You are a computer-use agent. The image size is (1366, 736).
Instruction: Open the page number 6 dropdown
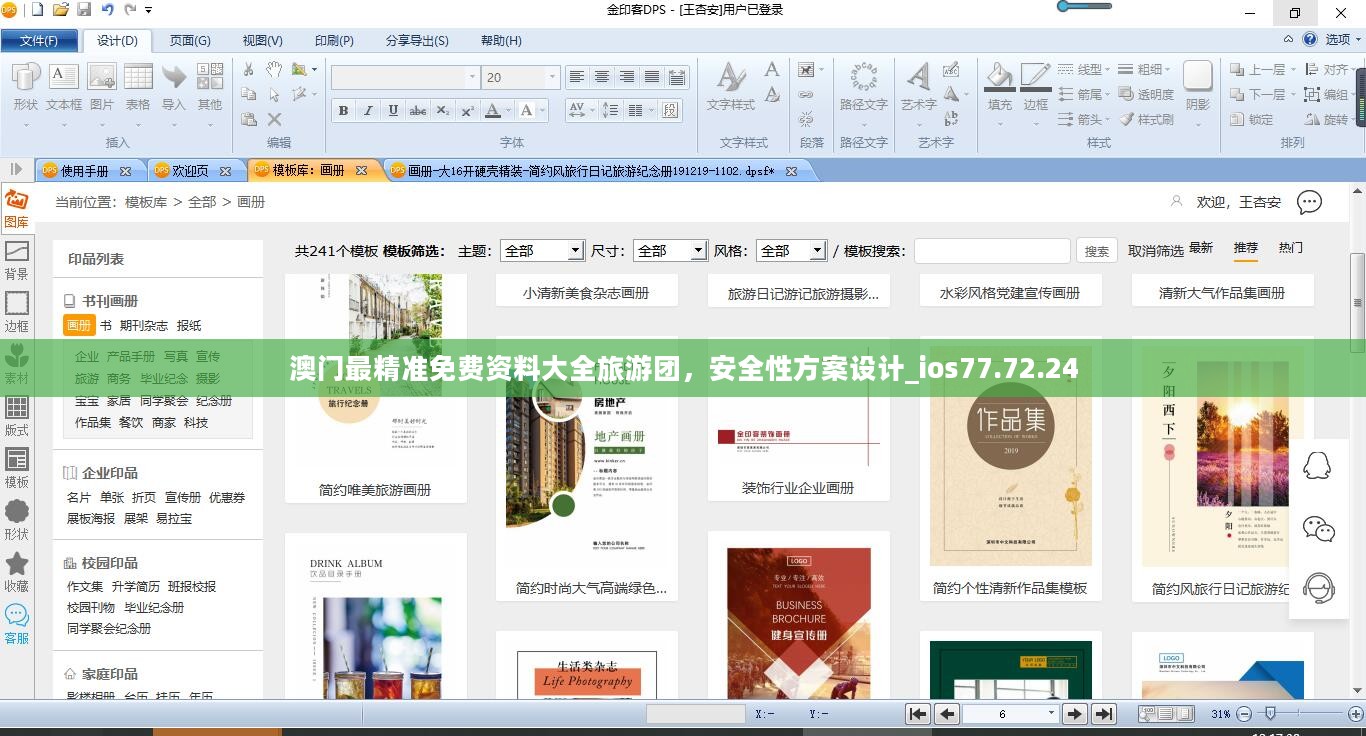[1050, 714]
